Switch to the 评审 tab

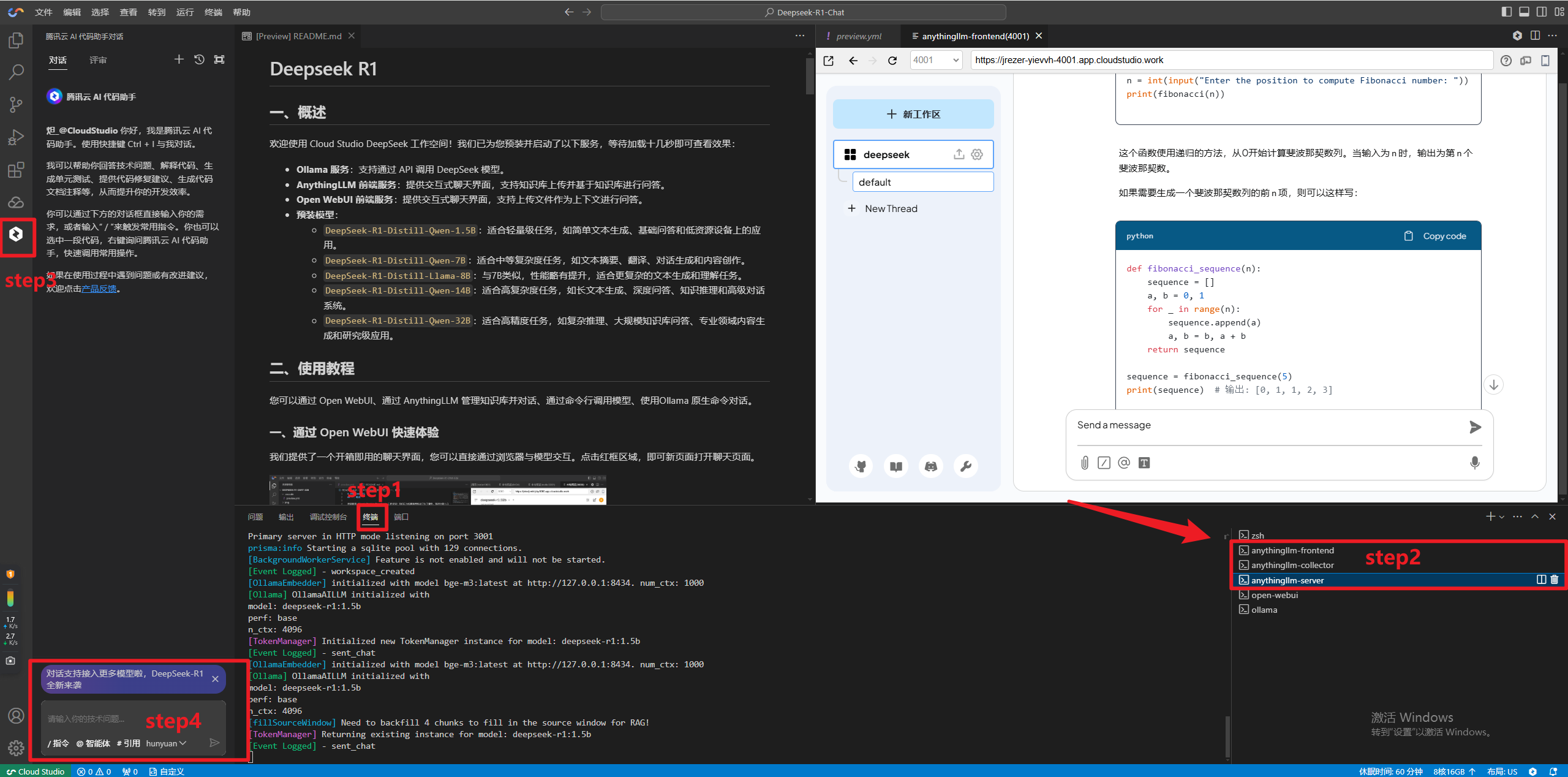pos(98,60)
